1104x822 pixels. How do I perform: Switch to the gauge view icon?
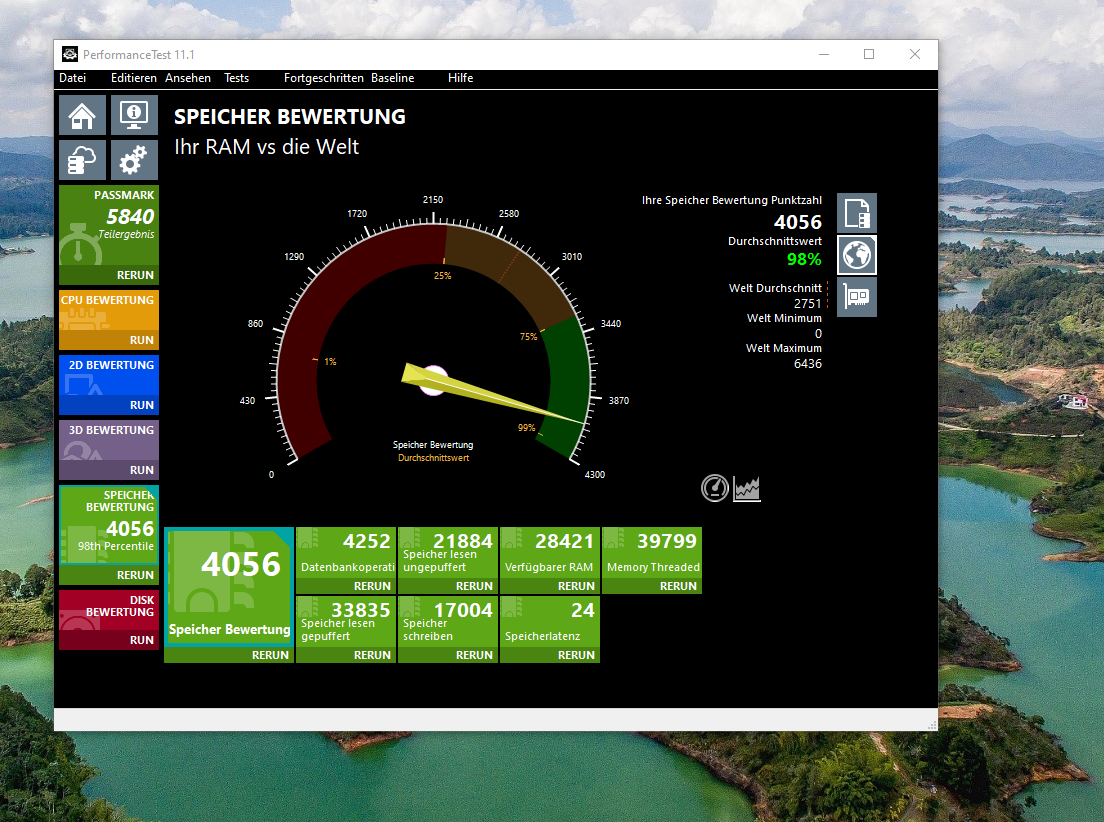point(715,488)
